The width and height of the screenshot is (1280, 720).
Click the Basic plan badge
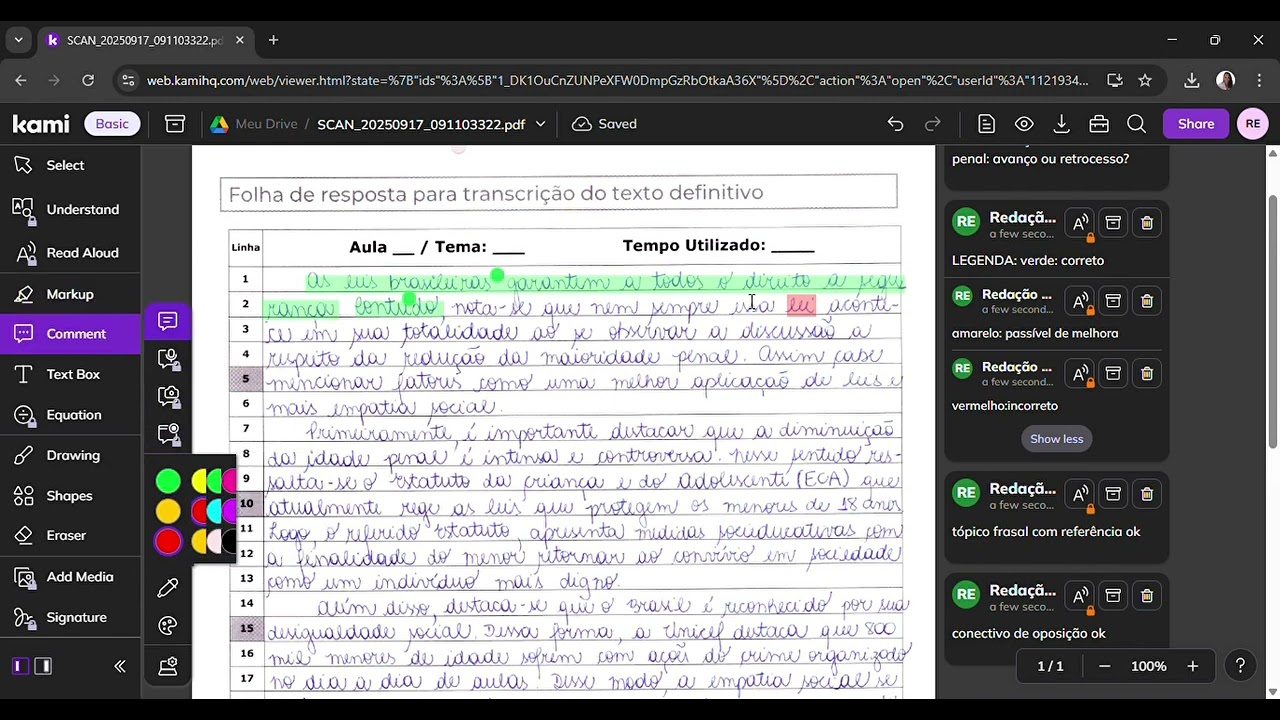(112, 124)
